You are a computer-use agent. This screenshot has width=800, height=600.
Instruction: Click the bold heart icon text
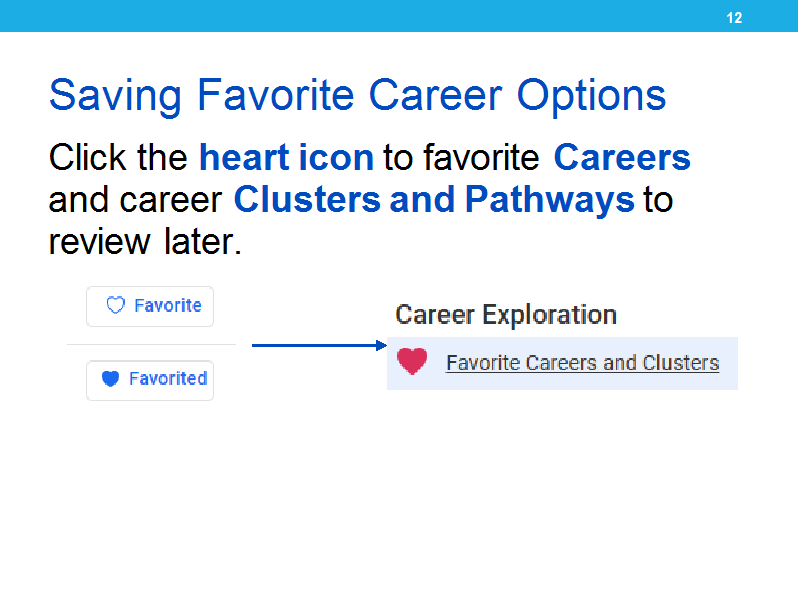click(x=287, y=157)
